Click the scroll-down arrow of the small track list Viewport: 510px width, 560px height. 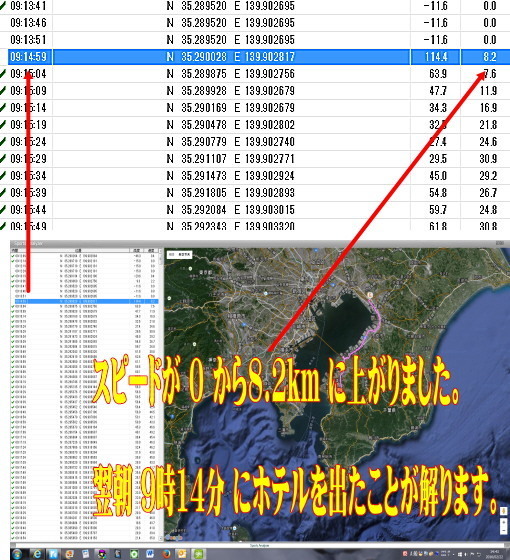[x=160, y=539]
